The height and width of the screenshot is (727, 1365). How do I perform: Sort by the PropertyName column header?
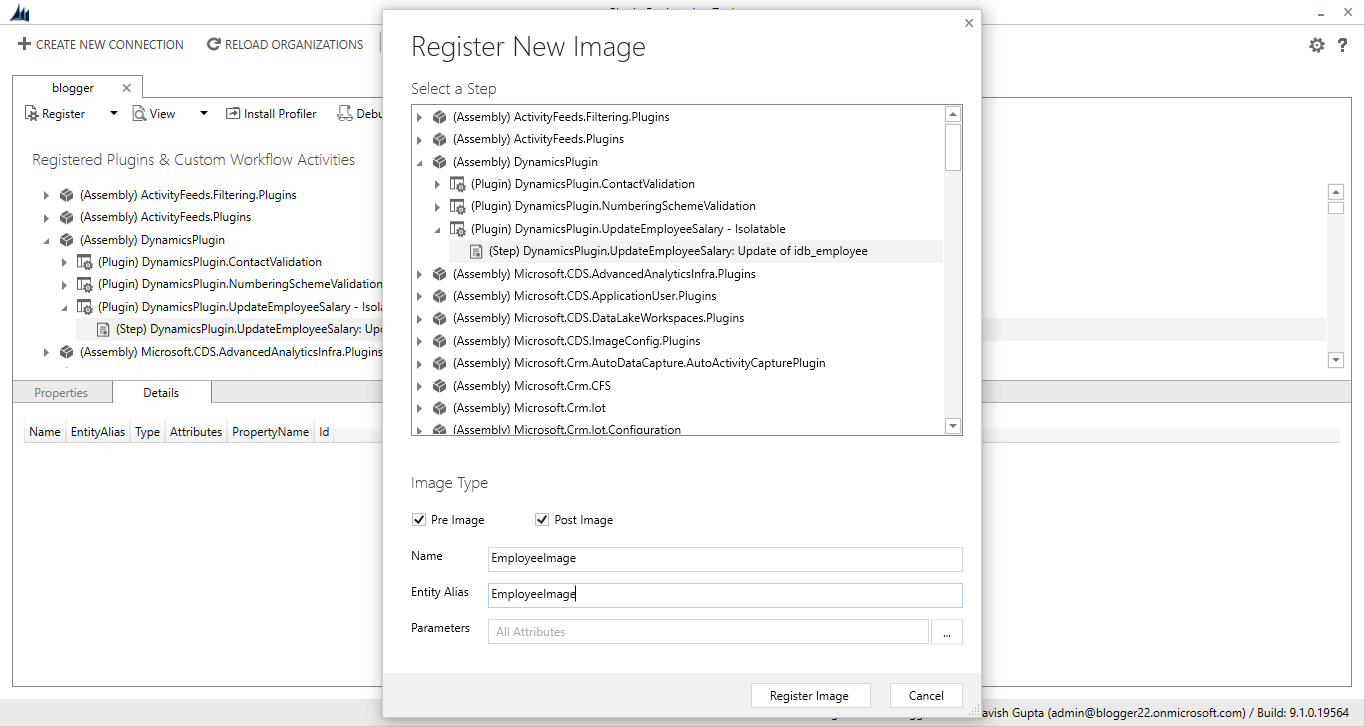point(270,432)
